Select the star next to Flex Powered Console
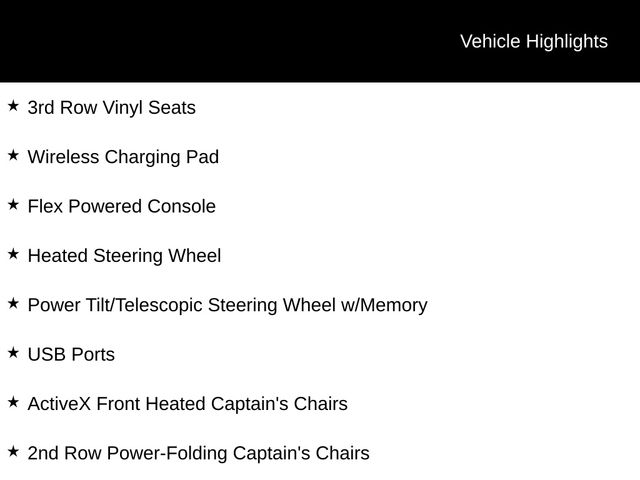 click(x=13, y=204)
